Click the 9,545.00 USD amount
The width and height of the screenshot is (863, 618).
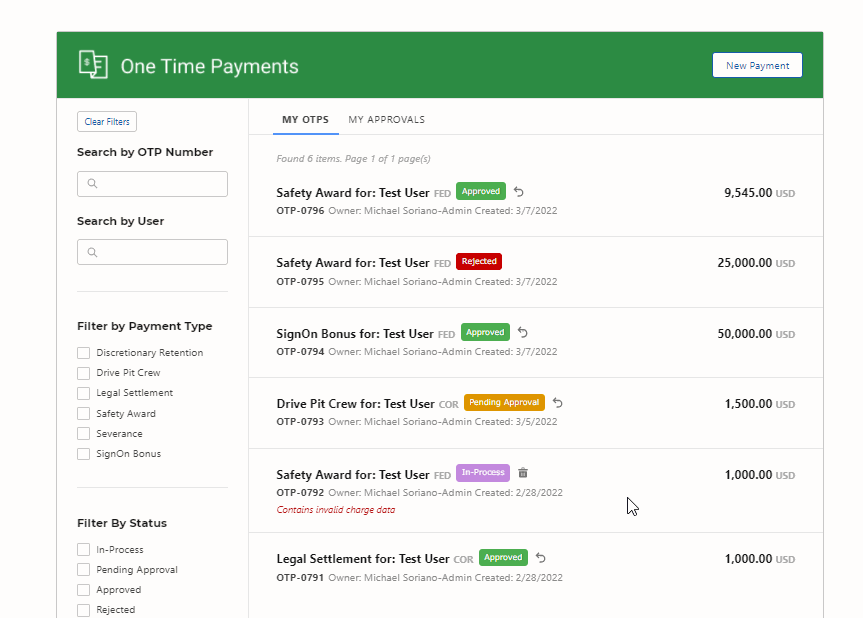[760, 193]
